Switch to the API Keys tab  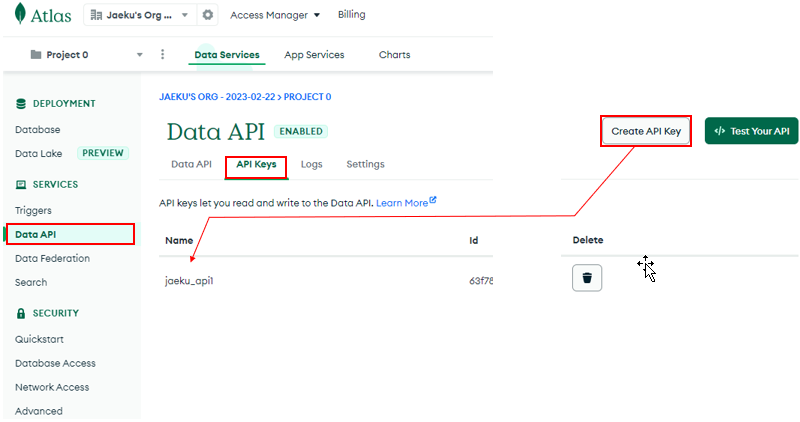pyautogui.click(x=256, y=164)
